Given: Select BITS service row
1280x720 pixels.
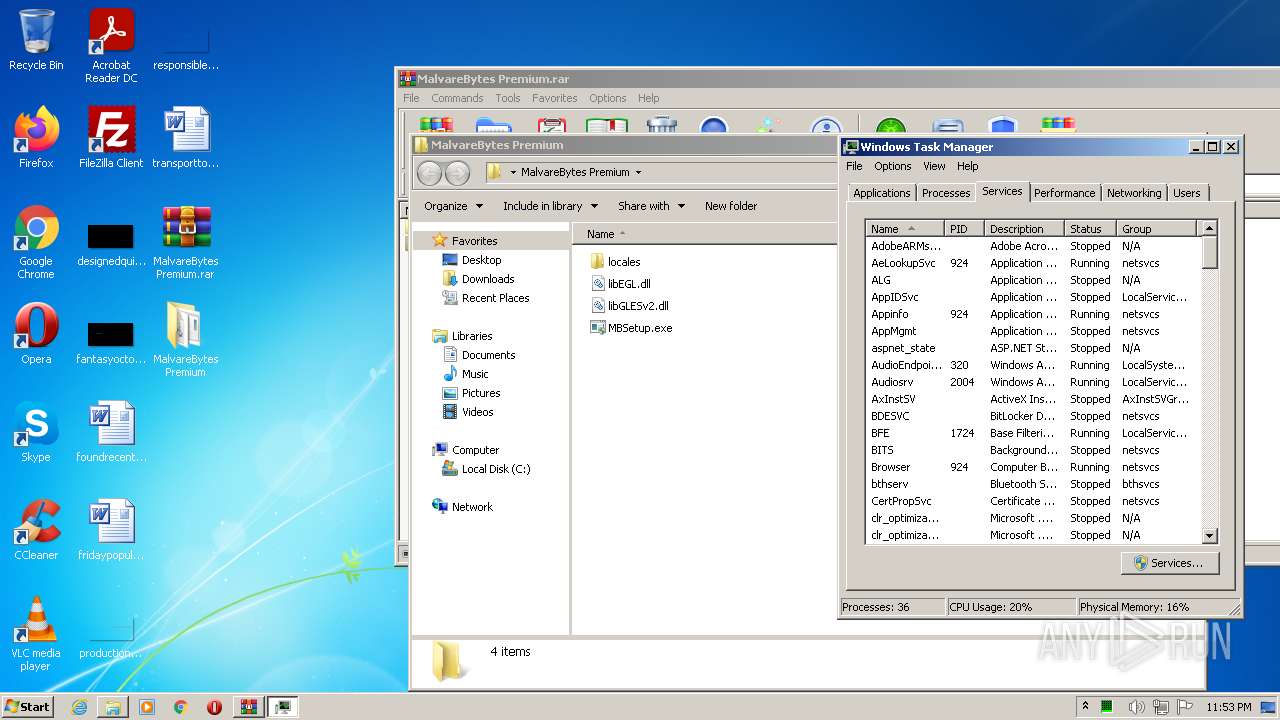Looking at the screenshot, I should (x=1033, y=450).
